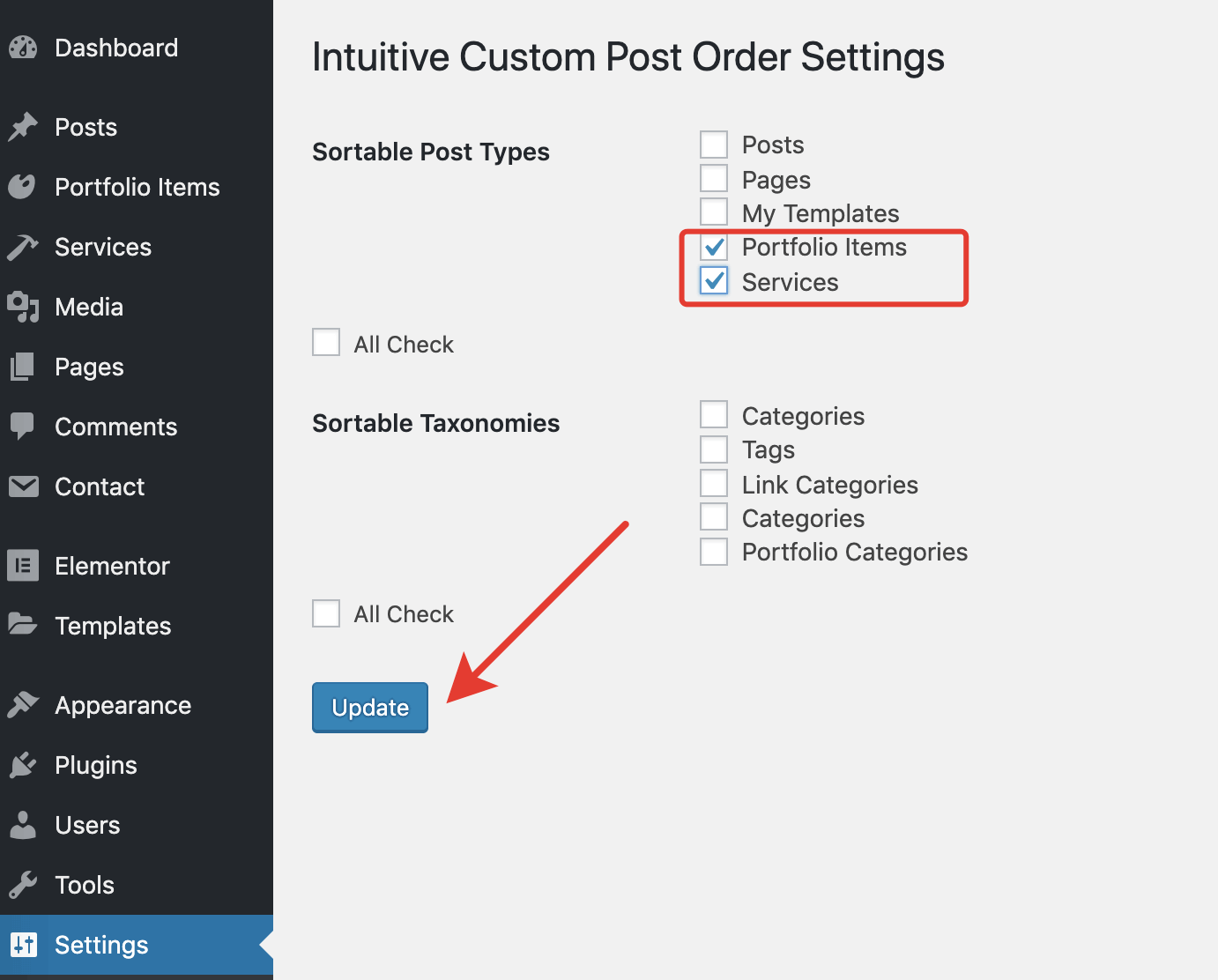Open the Templates menu item
The height and width of the screenshot is (980, 1218).
113,626
